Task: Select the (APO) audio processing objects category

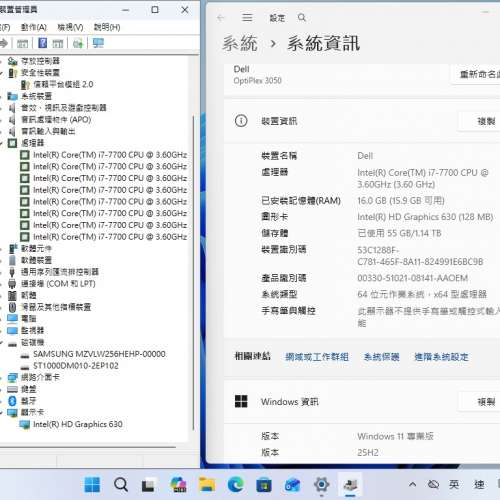Action: coord(56,120)
